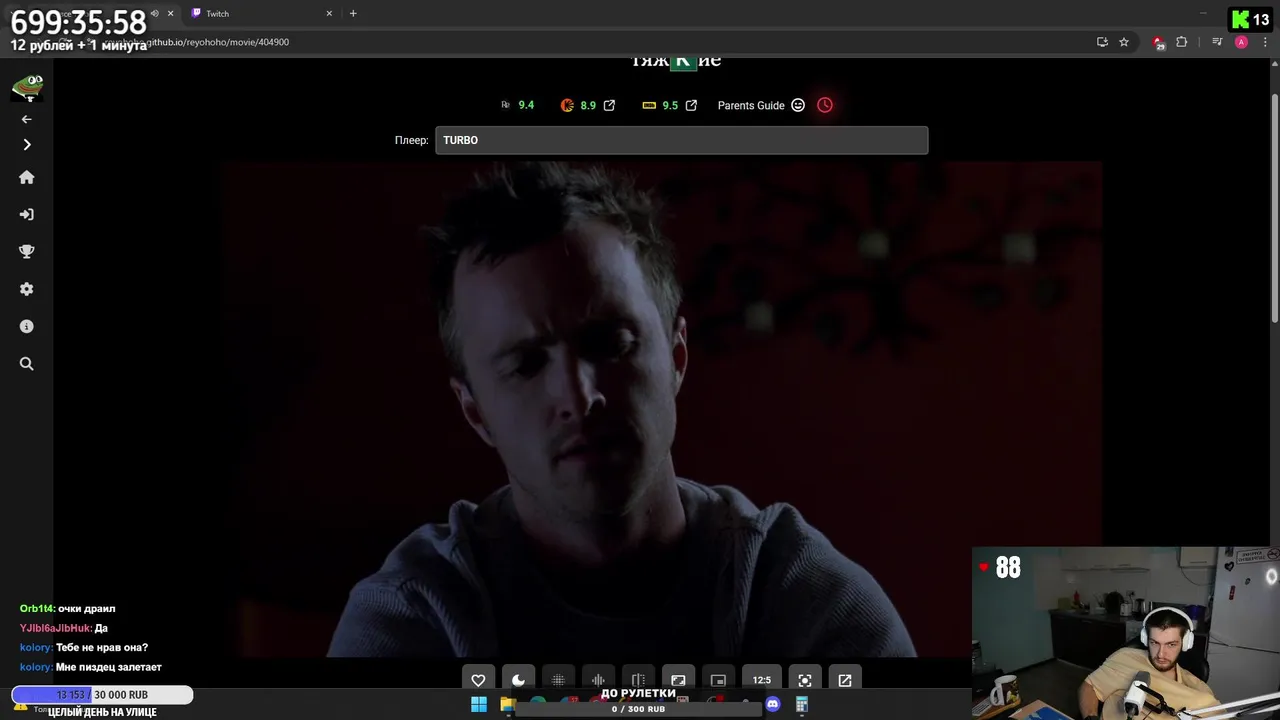The height and width of the screenshot is (720, 1280).
Task: Open player in a new window
Action: pyautogui.click(x=845, y=680)
